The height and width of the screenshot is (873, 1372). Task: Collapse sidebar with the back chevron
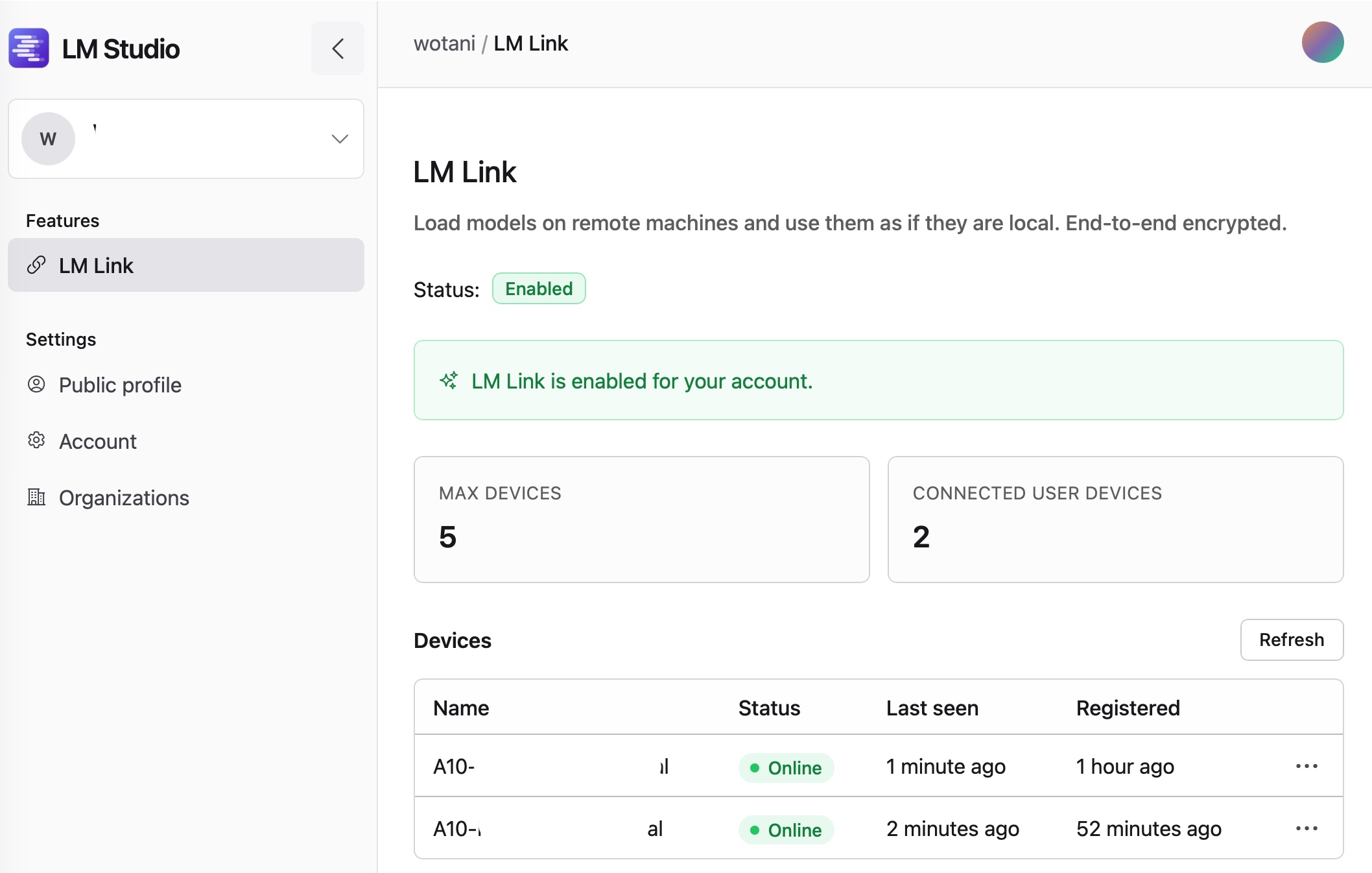(337, 49)
